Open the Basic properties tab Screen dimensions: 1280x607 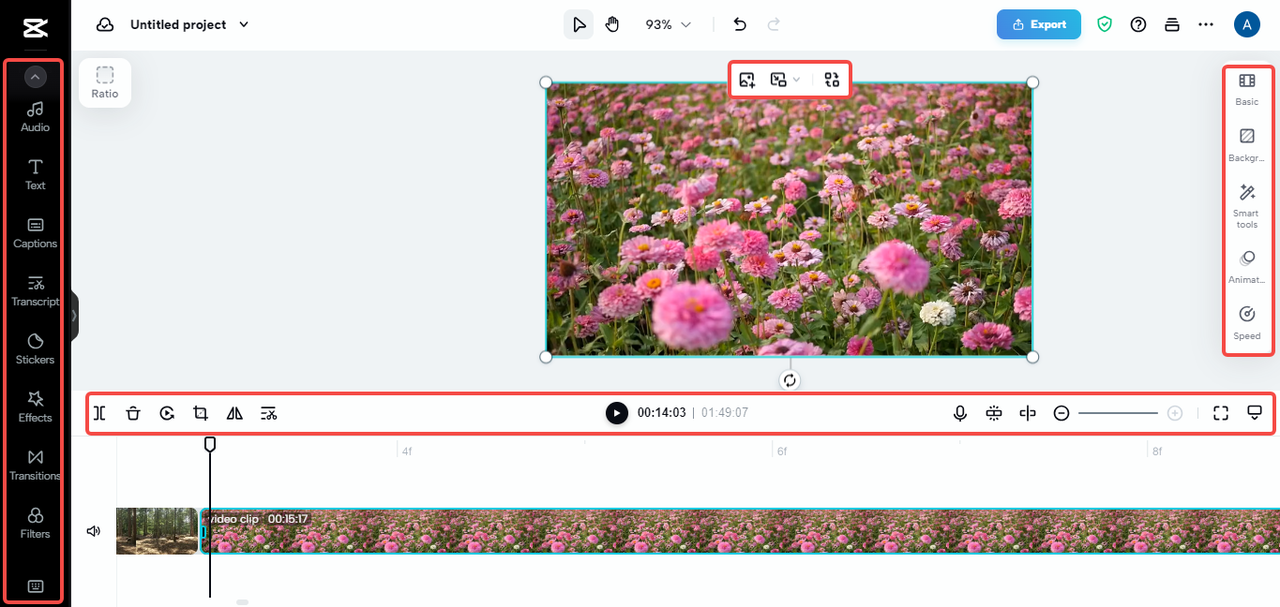point(1247,89)
